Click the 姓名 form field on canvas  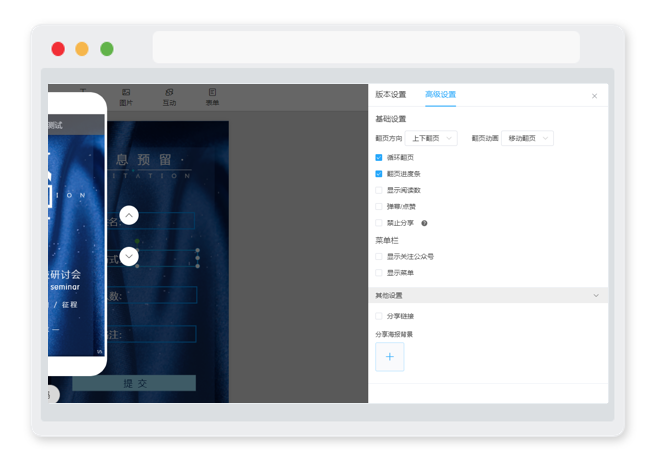[x=151, y=221]
